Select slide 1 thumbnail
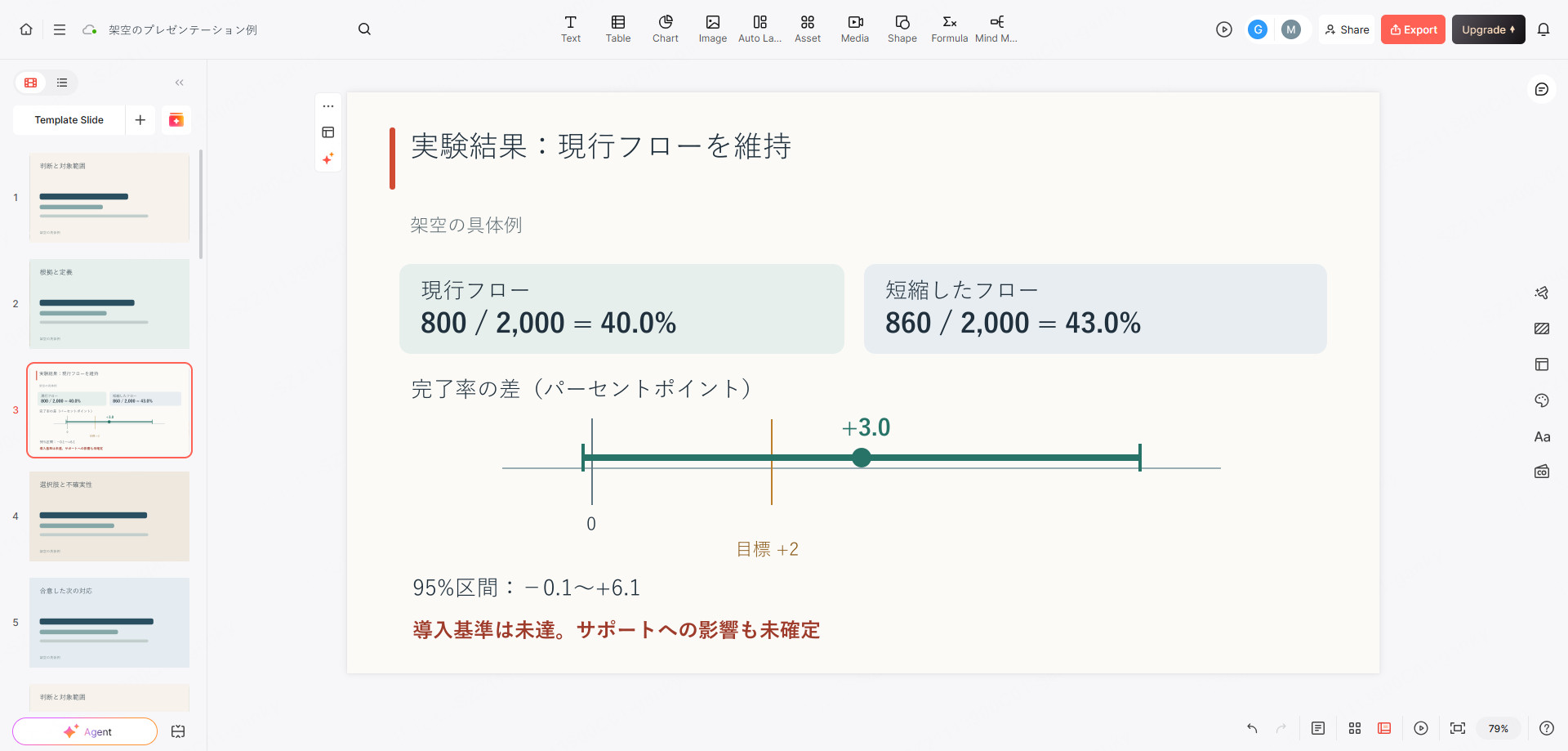Screen dimensions: 1568x751 click(109, 198)
